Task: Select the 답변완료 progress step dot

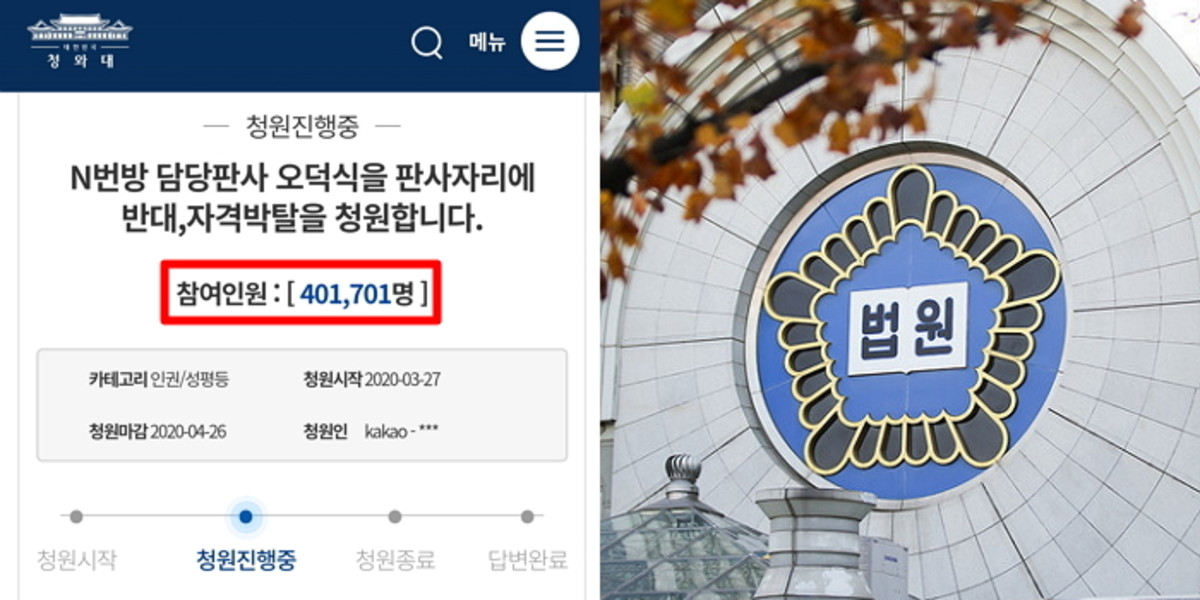Action: [527, 517]
